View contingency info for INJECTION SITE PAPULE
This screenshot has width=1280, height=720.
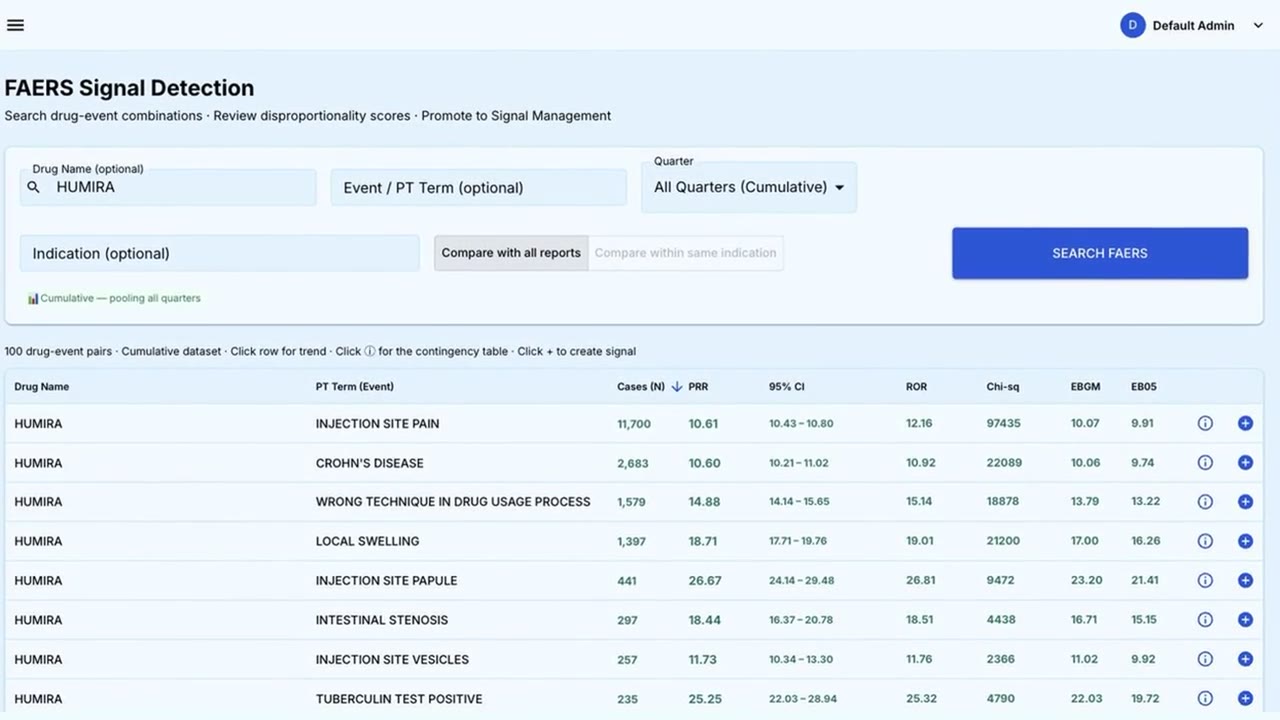click(1205, 580)
